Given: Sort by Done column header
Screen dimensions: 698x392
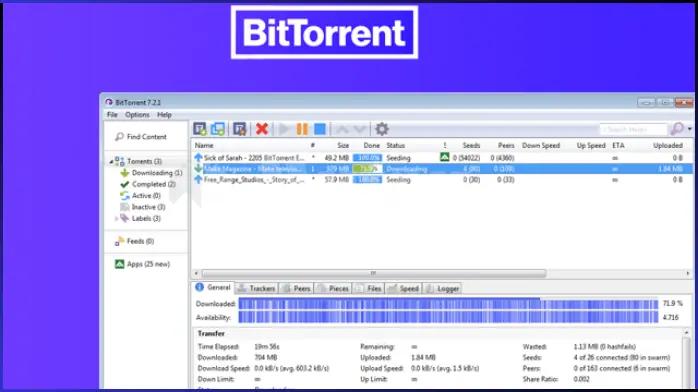Looking at the screenshot, I should (x=371, y=145).
